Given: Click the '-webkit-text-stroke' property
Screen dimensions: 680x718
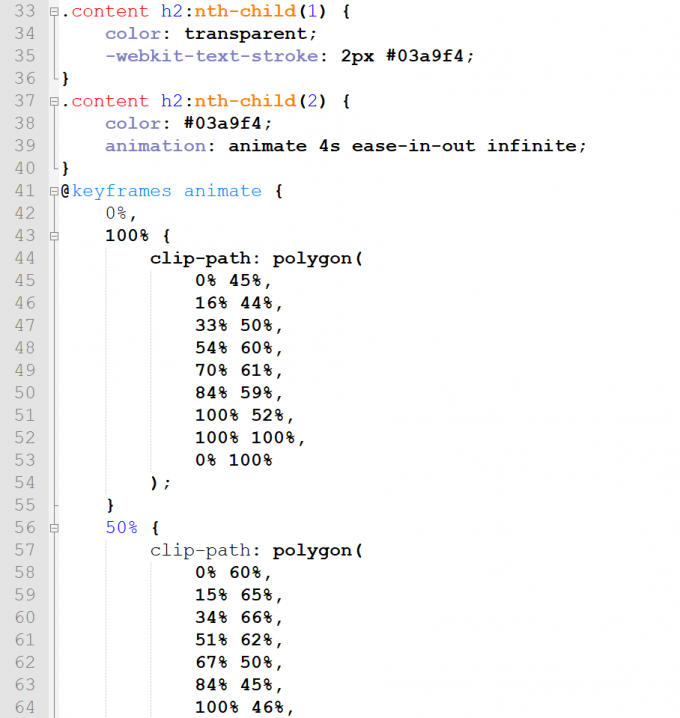Looking at the screenshot, I should point(212,56).
